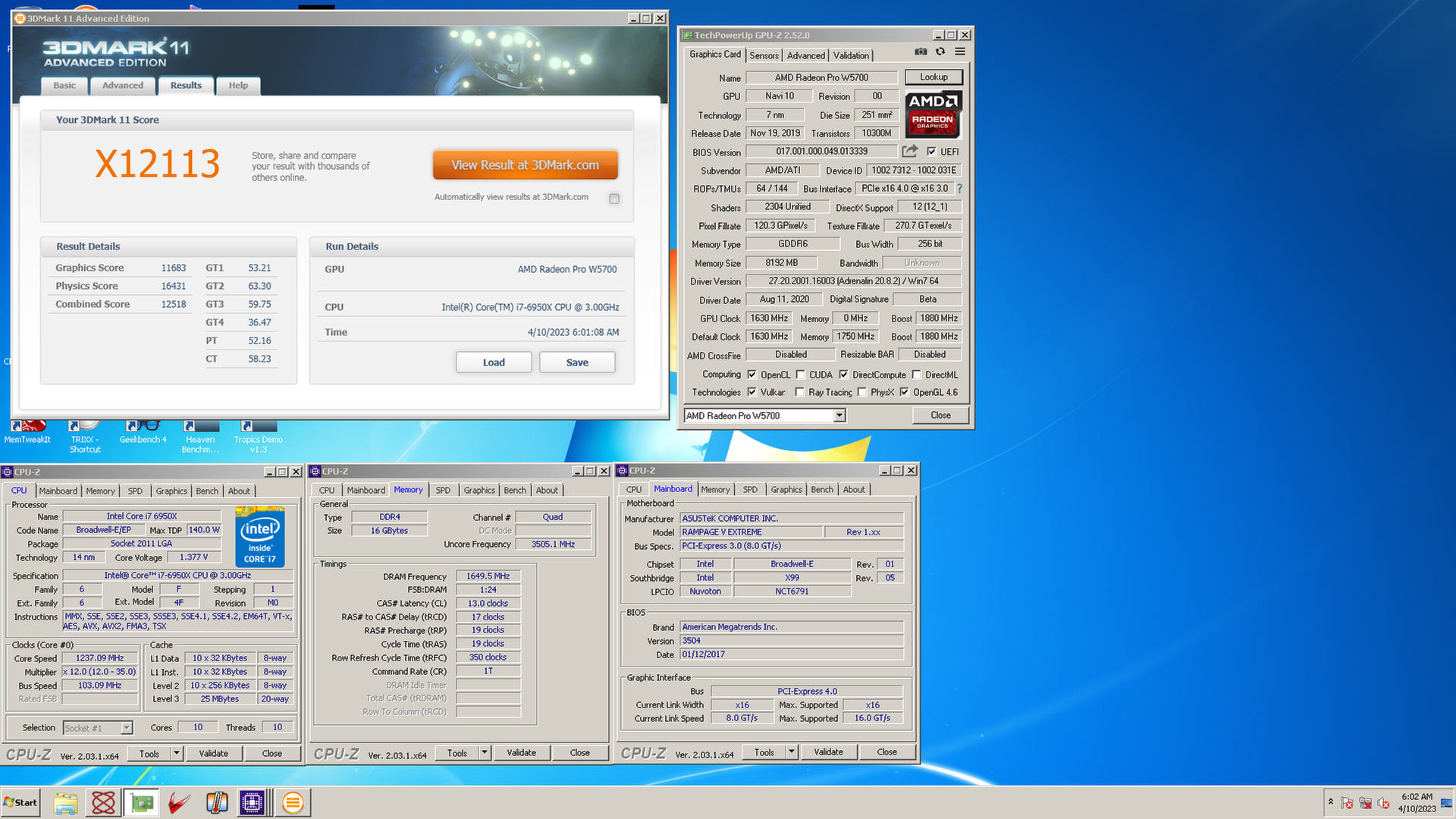Viewport: 1456px width, 819px height.
Task: Open the GPU-Z hamburger menu
Action: pyautogui.click(x=960, y=52)
